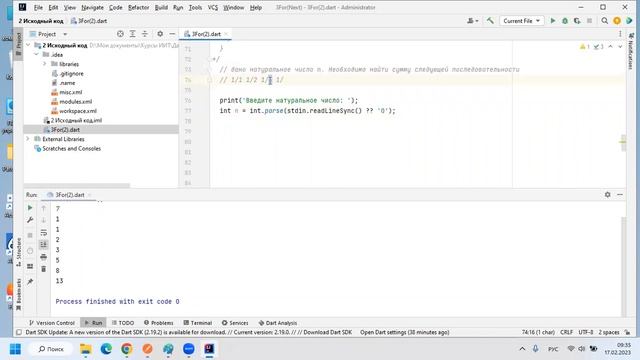
Task: Clear all console output trash icon
Action: click(44, 269)
